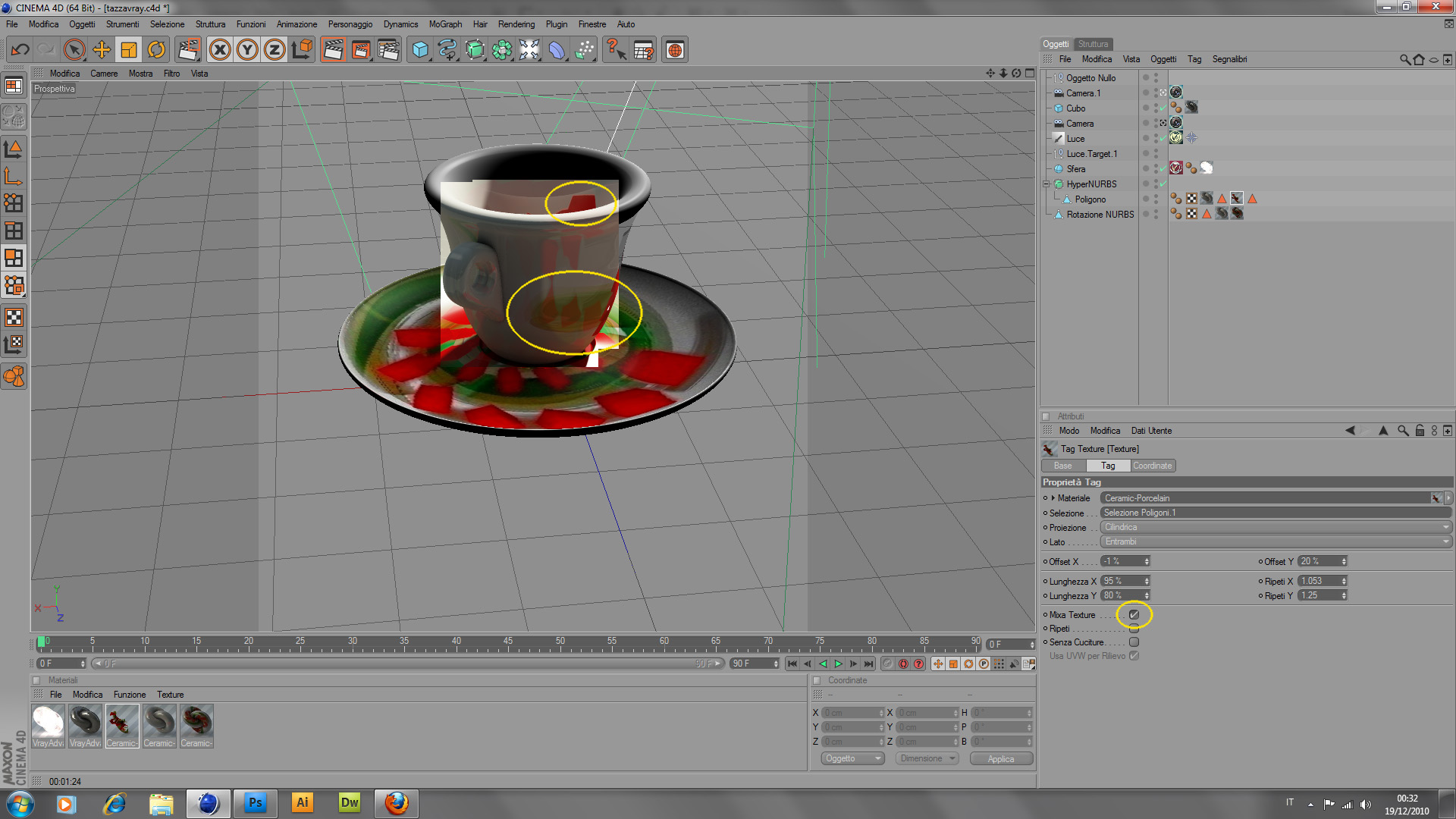Viewport: 1456px width, 819px height.
Task: Enable the Senza Cuciture checkbox
Action: click(1134, 642)
